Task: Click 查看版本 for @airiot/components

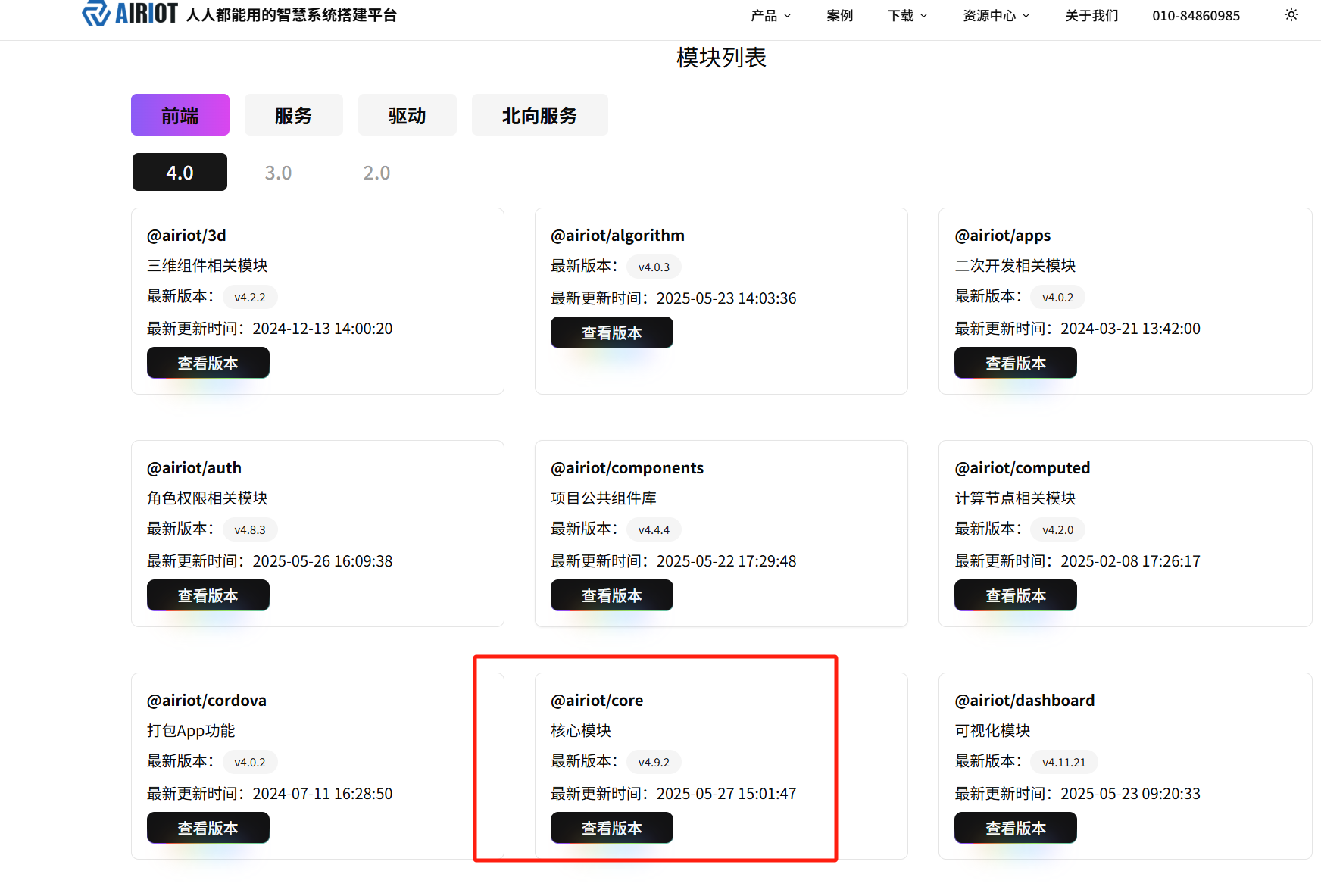Action: coord(612,595)
